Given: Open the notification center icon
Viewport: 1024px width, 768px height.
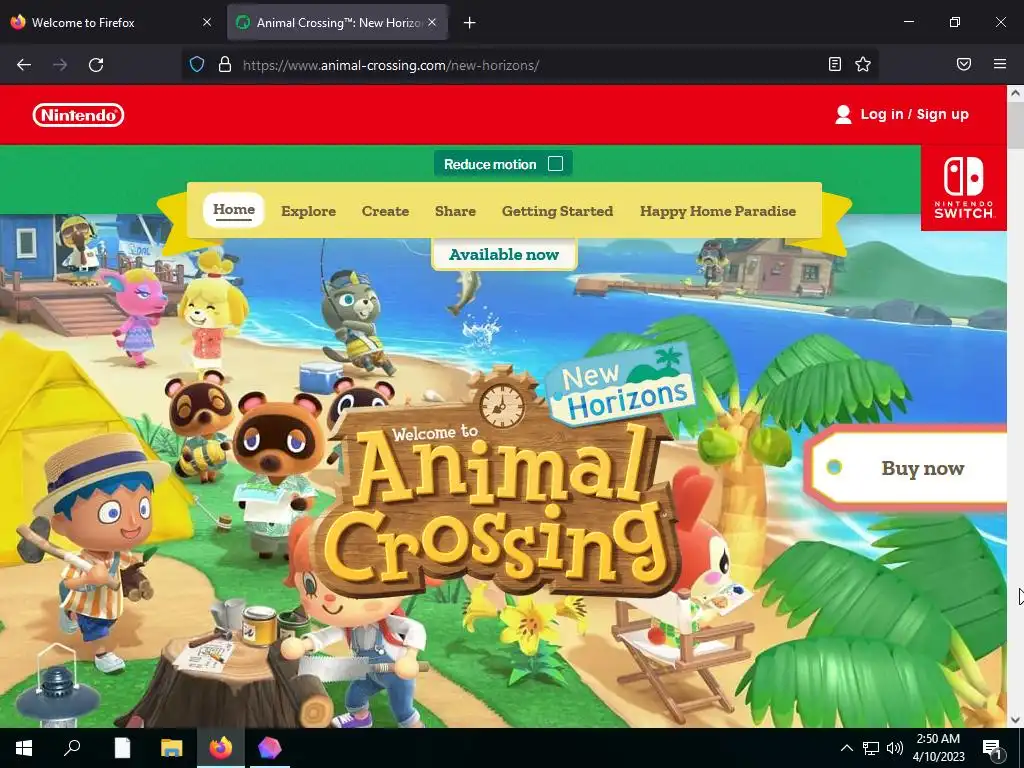Looking at the screenshot, I should (993, 749).
